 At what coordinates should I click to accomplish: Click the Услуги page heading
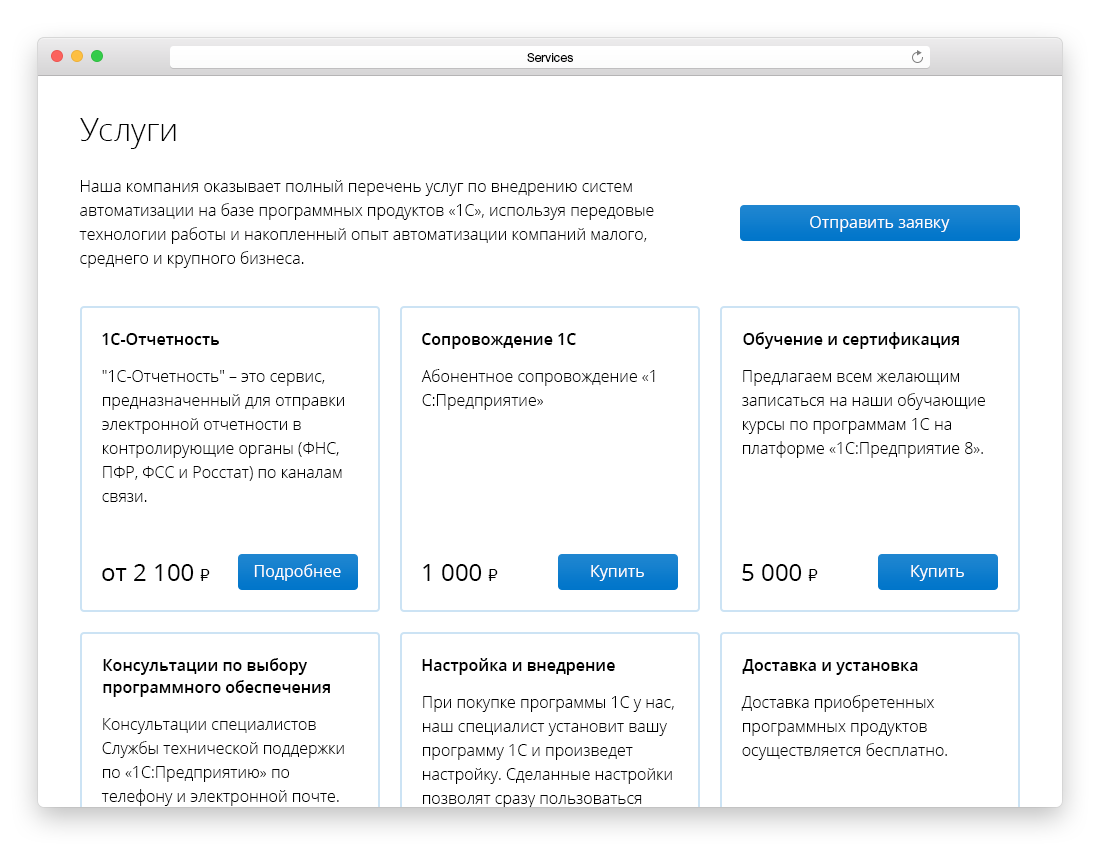tap(128, 131)
